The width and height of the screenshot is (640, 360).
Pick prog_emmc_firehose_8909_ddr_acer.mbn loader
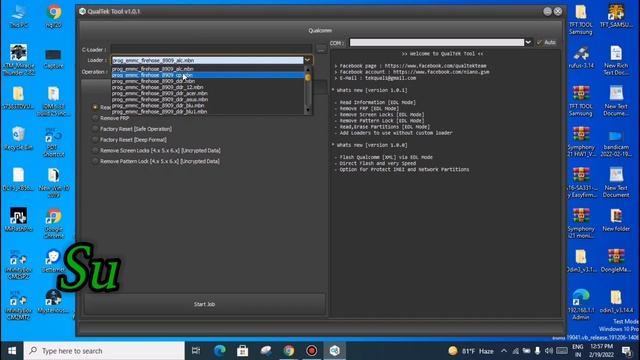[208, 93]
